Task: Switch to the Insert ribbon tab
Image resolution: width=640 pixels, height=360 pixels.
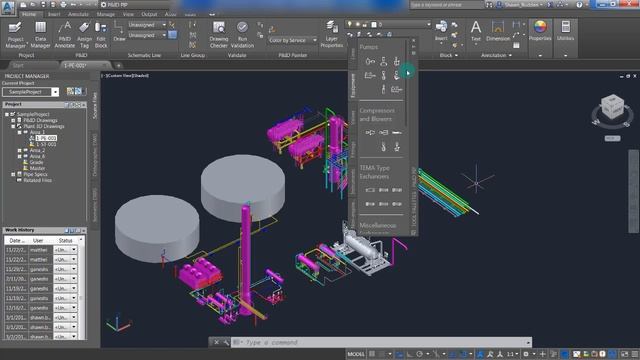Action: pyautogui.click(x=54, y=14)
